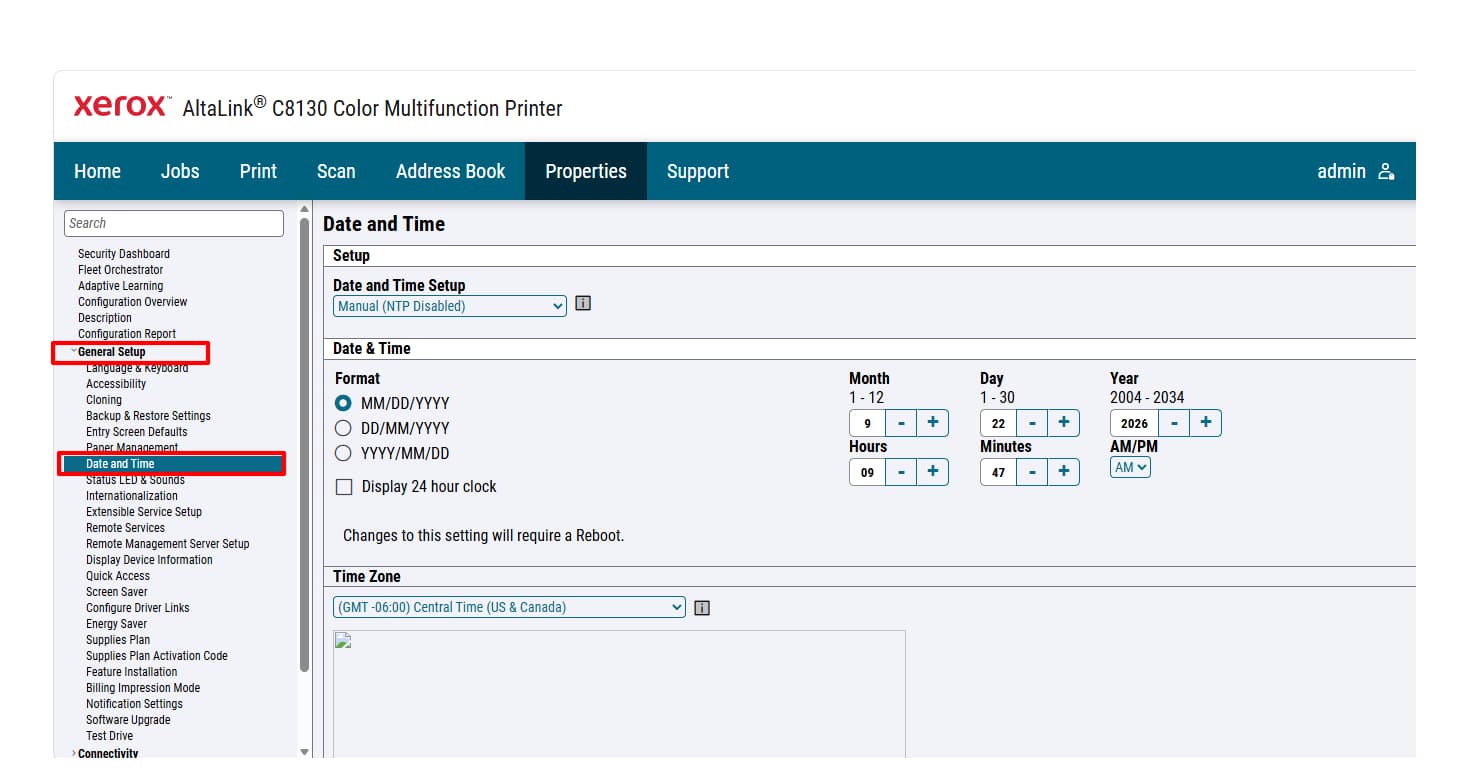This screenshot has width=1482, height=780.
Task: Open info icon beside Time Zone dropdown
Action: tap(702, 607)
